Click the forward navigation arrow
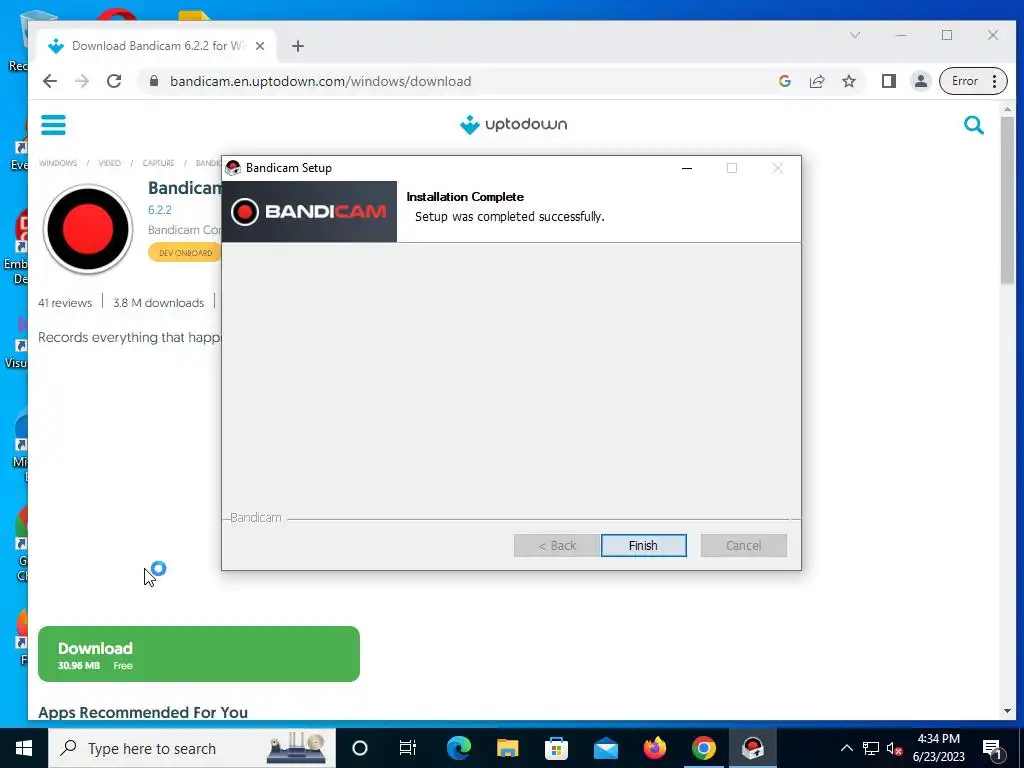The image size is (1024, 768). point(82,81)
